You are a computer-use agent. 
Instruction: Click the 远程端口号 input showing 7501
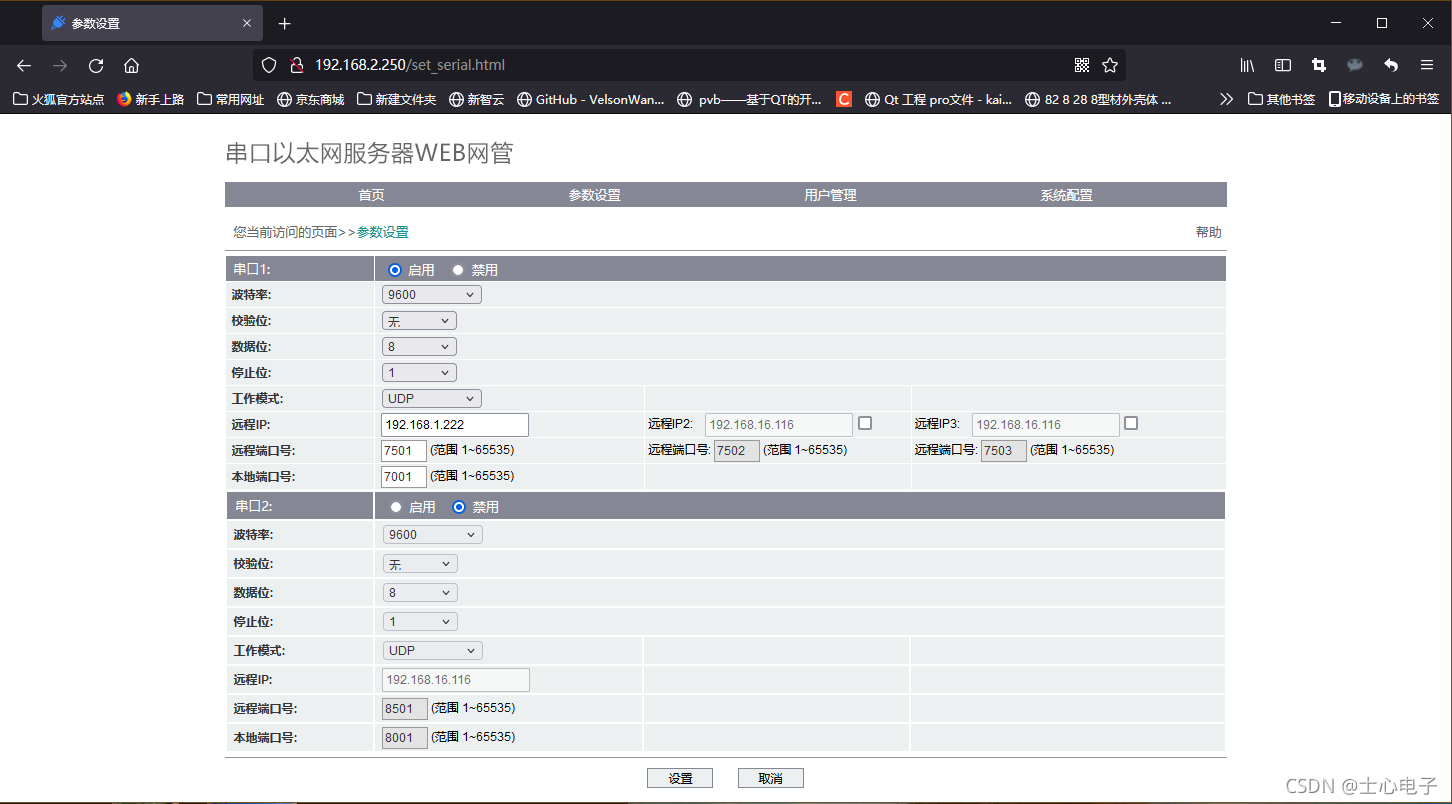(403, 450)
